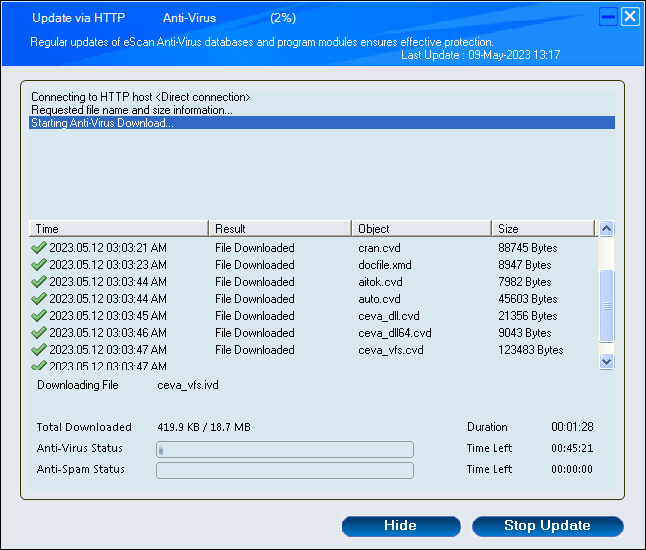Minimize the eScan update window

[x=608, y=17]
